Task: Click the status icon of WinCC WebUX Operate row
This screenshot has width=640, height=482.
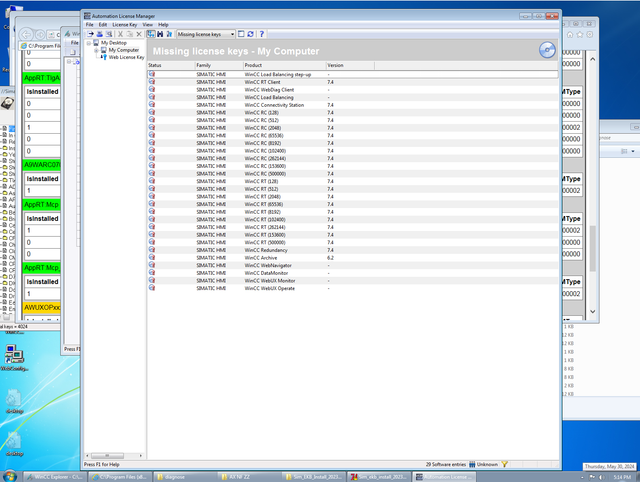Action: [x=152, y=288]
